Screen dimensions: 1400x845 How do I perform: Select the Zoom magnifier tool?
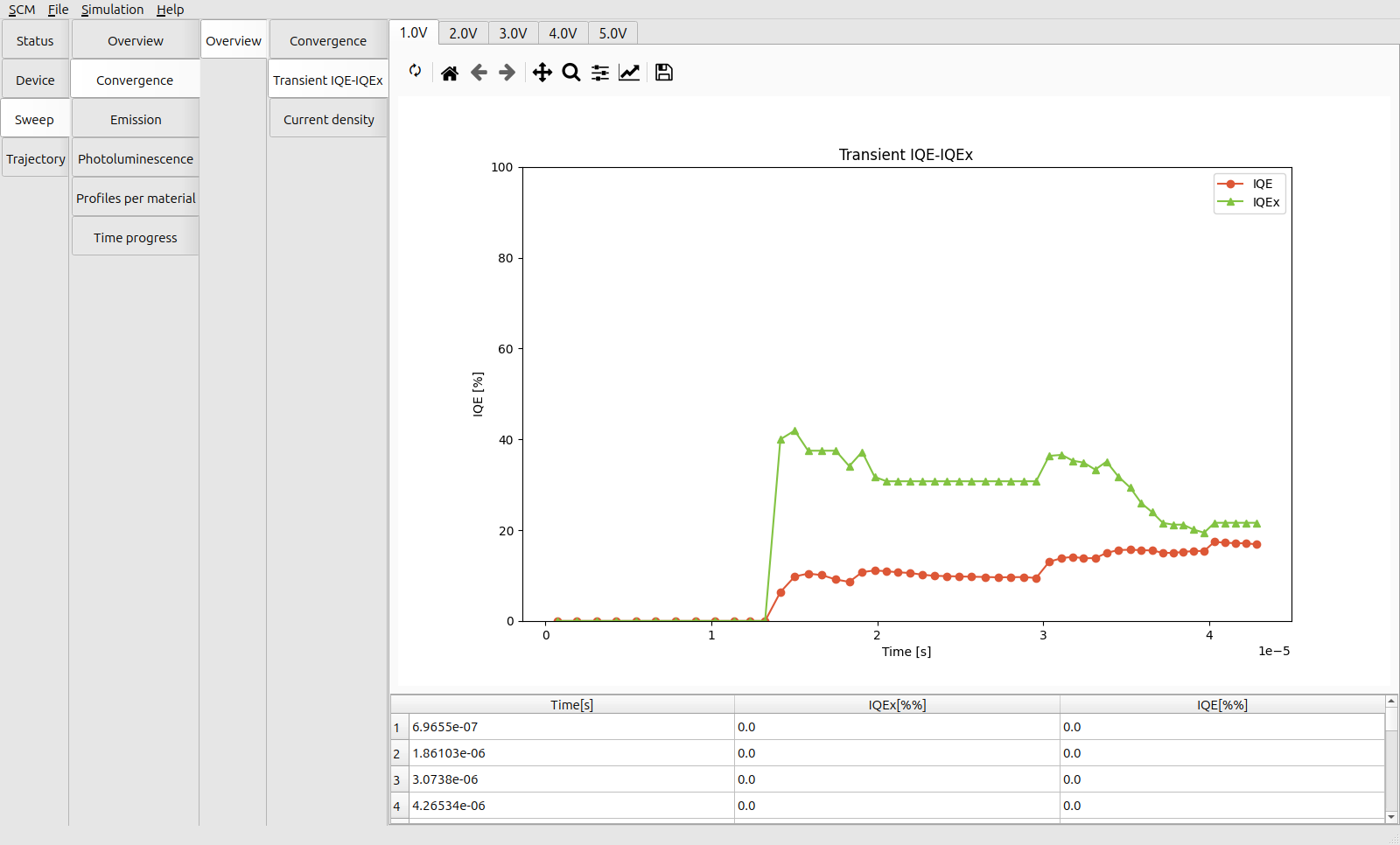pos(571,73)
